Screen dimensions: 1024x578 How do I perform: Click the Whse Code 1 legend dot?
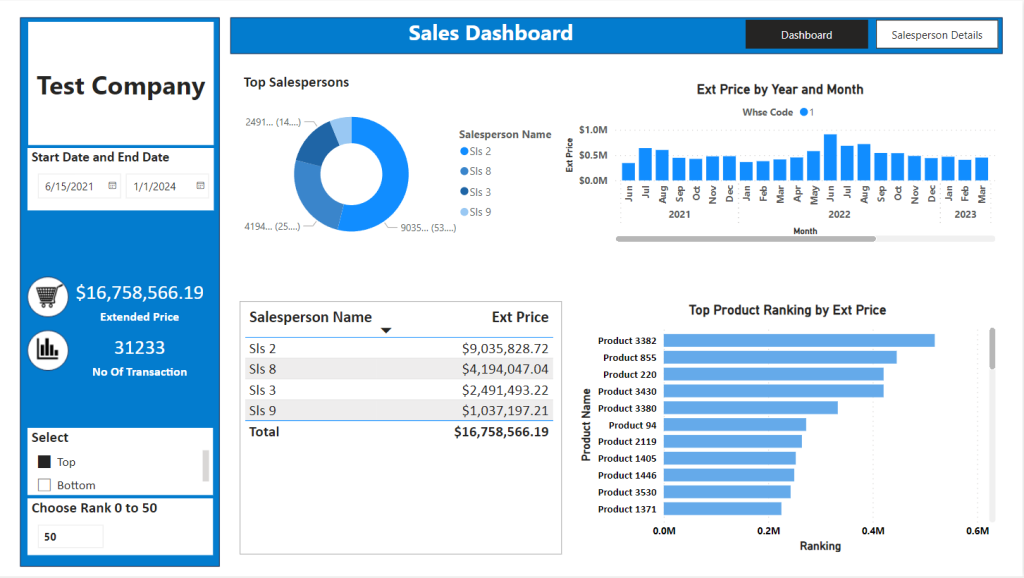click(x=804, y=112)
